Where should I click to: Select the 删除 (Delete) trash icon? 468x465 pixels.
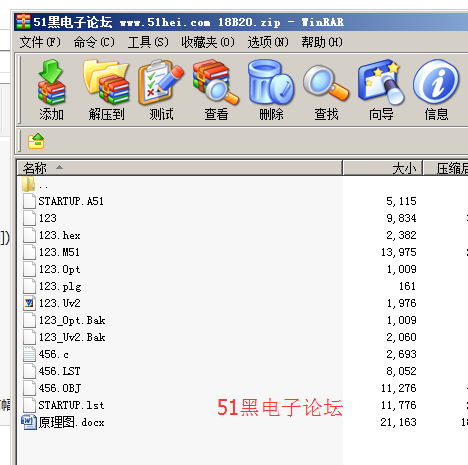[271, 90]
